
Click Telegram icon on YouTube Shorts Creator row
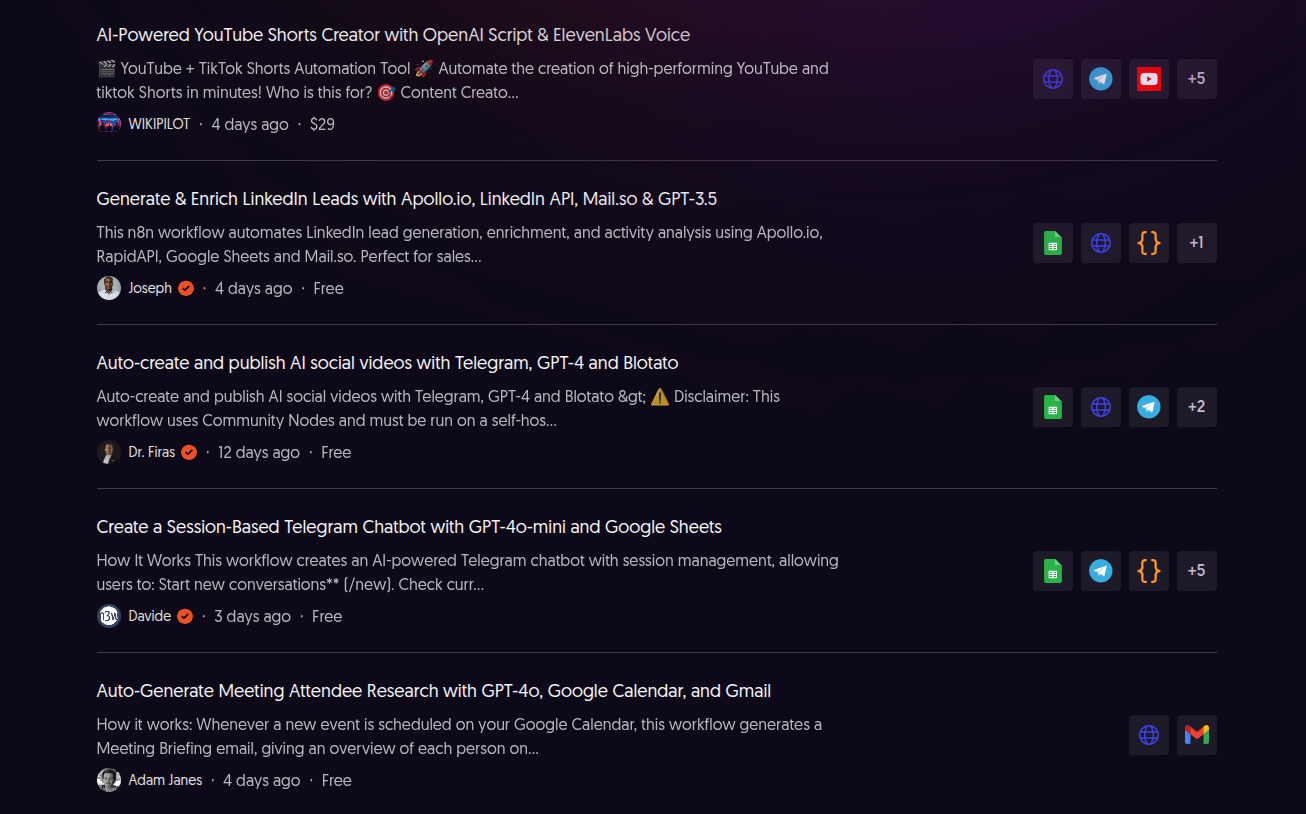click(x=1100, y=79)
